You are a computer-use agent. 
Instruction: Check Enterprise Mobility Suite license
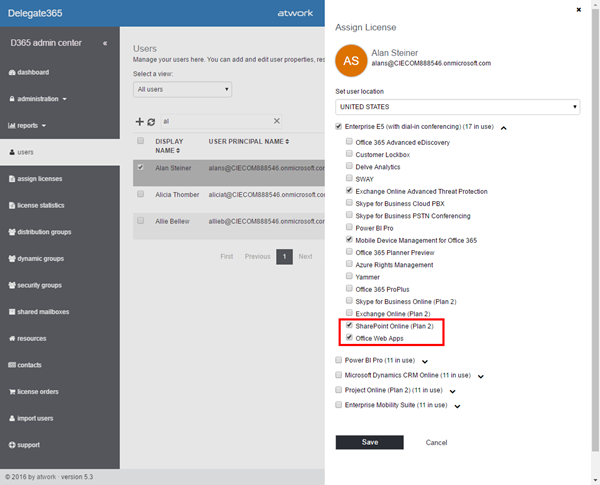pos(338,405)
